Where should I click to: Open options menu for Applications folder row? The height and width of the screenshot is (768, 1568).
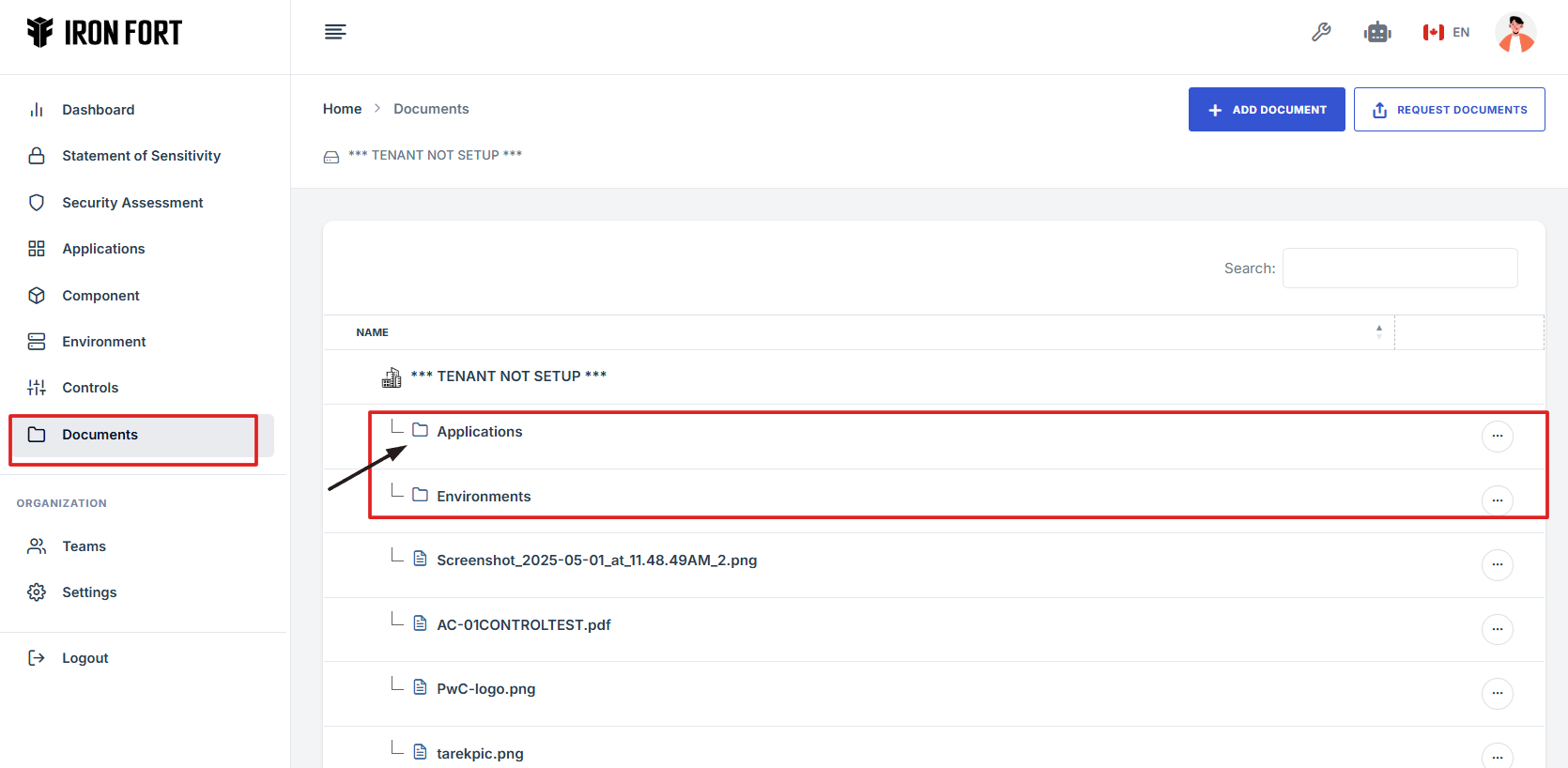pyautogui.click(x=1497, y=437)
